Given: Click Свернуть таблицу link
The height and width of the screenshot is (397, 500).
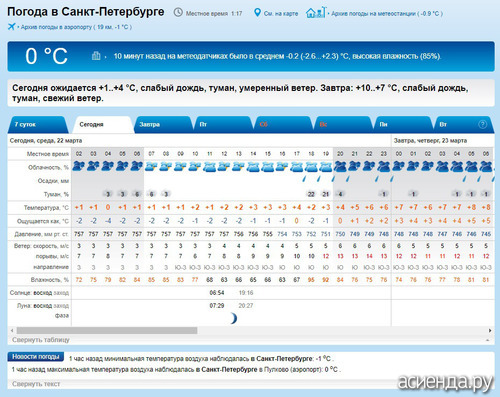Looking at the screenshot, I should pyautogui.click(x=41, y=340).
